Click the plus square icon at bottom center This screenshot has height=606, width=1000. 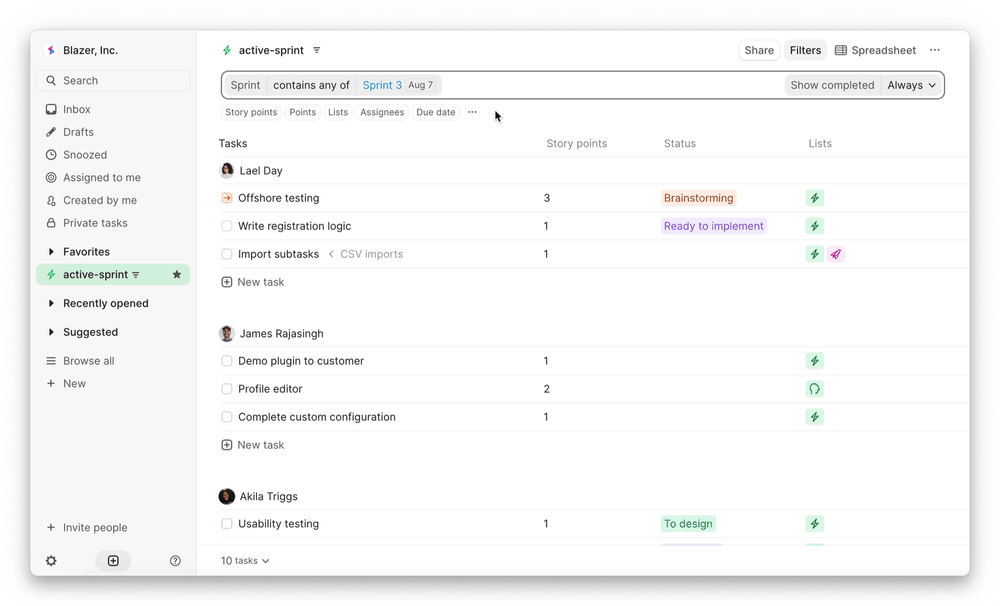[113, 560]
